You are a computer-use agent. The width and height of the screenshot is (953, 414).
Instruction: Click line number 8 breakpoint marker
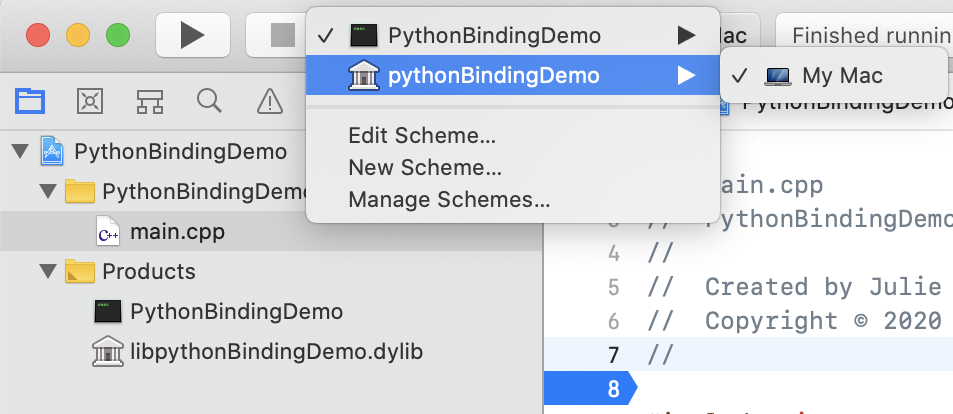coord(590,388)
